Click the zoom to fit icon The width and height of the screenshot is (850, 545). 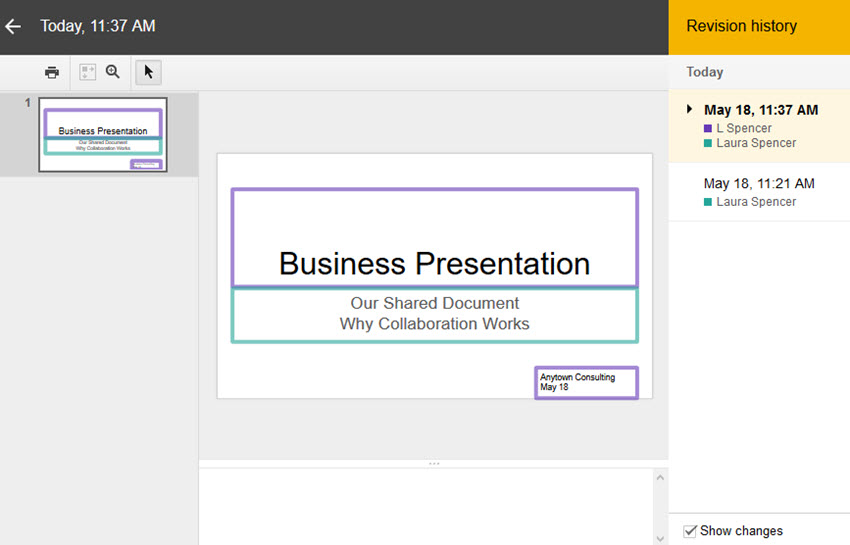[87, 72]
